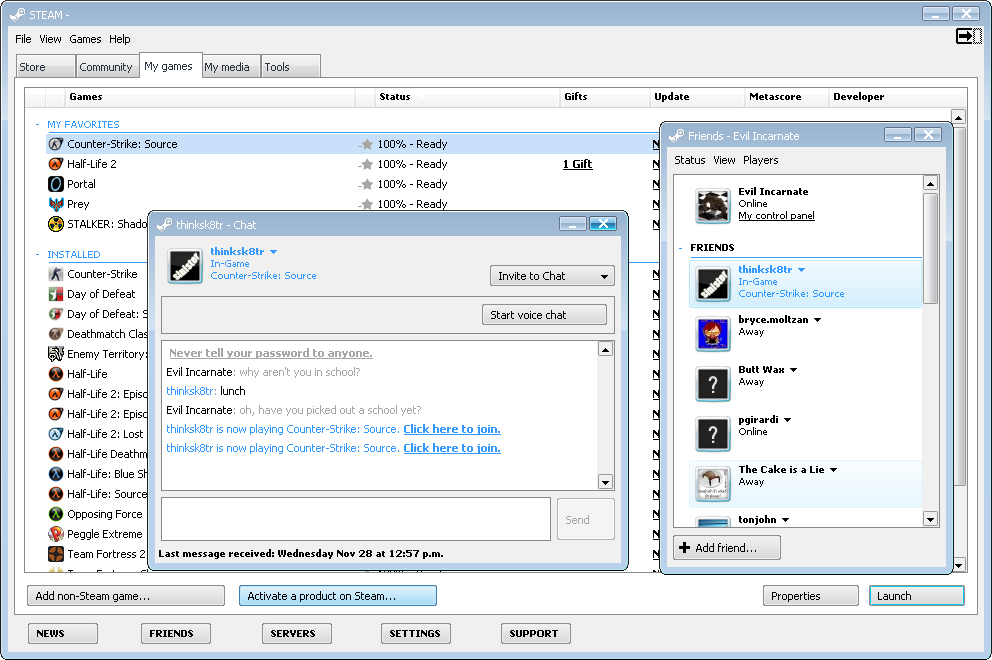The width and height of the screenshot is (992, 660).
Task: Open the Invite to Chat dropdown
Action: [x=552, y=276]
